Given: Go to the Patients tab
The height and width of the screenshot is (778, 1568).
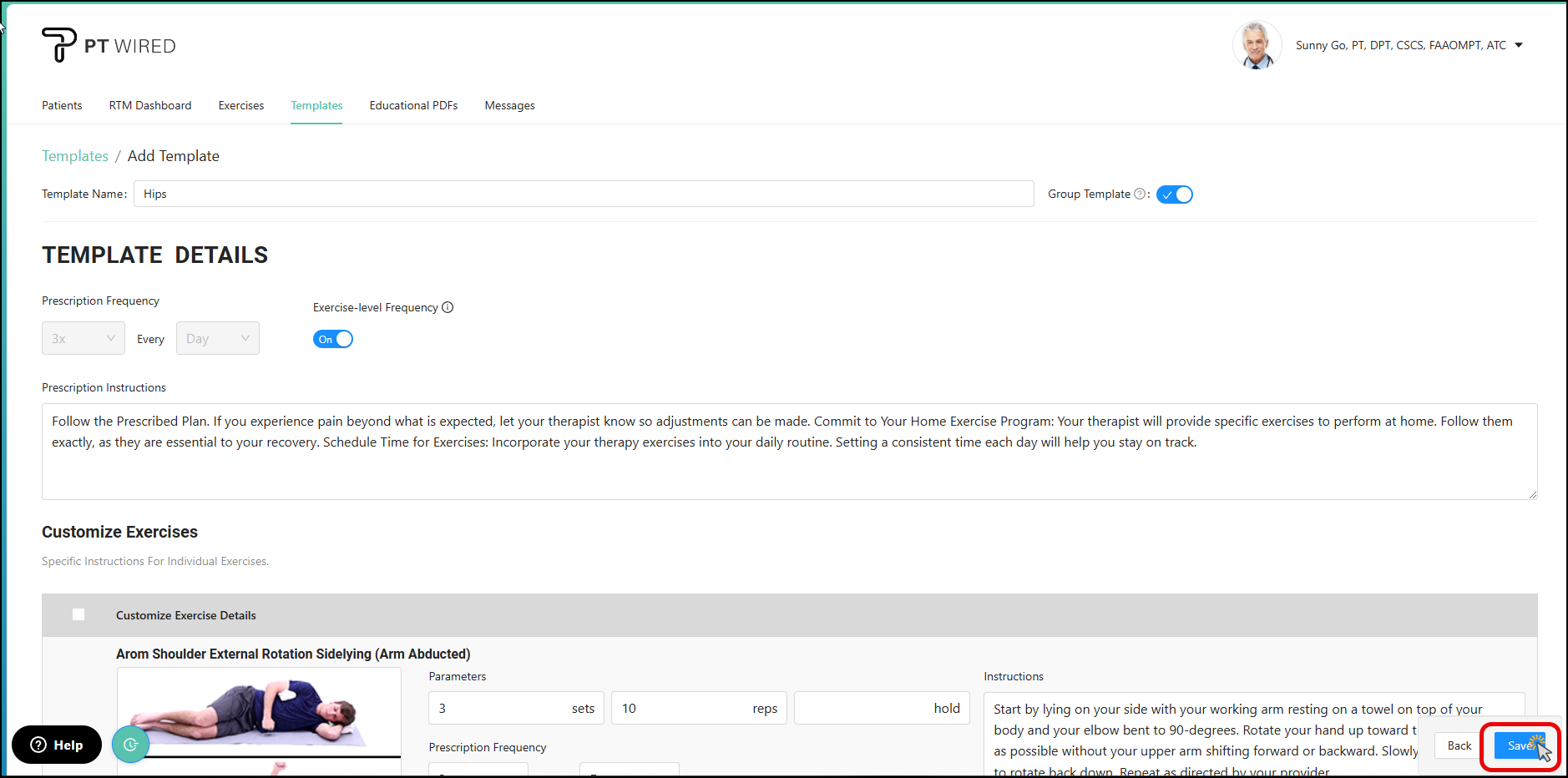Looking at the screenshot, I should point(62,105).
